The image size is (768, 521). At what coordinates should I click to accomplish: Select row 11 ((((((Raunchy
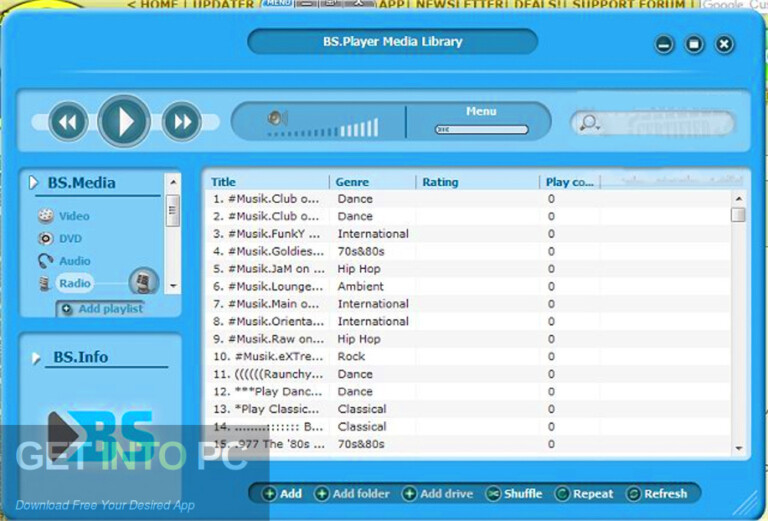pyautogui.click(x=468, y=374)
